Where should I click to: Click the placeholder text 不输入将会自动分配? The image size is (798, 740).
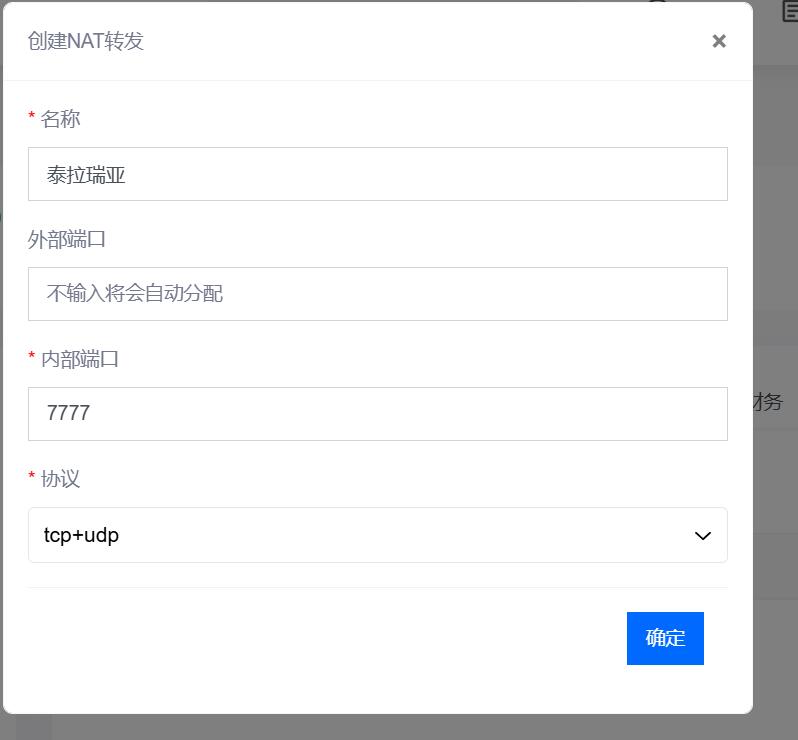pyautogui.click(x=135, y=294)
